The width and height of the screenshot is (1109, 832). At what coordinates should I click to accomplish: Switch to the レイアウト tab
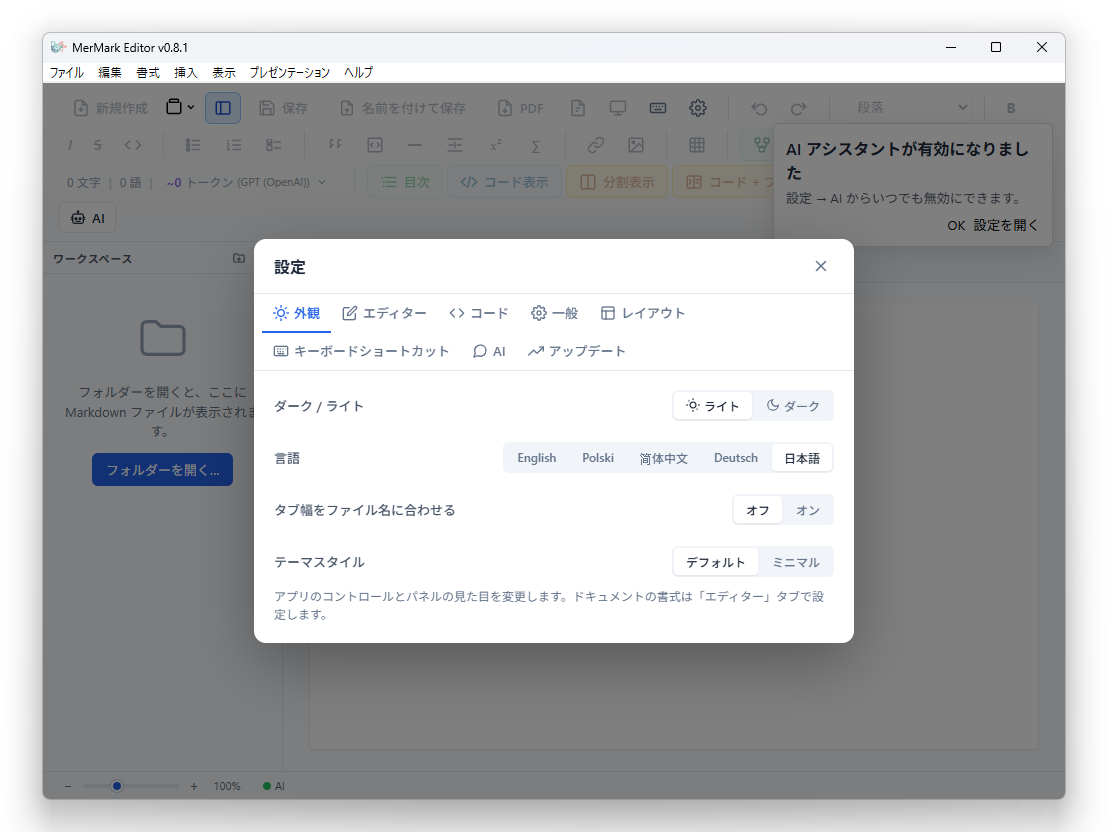[642, 313]
